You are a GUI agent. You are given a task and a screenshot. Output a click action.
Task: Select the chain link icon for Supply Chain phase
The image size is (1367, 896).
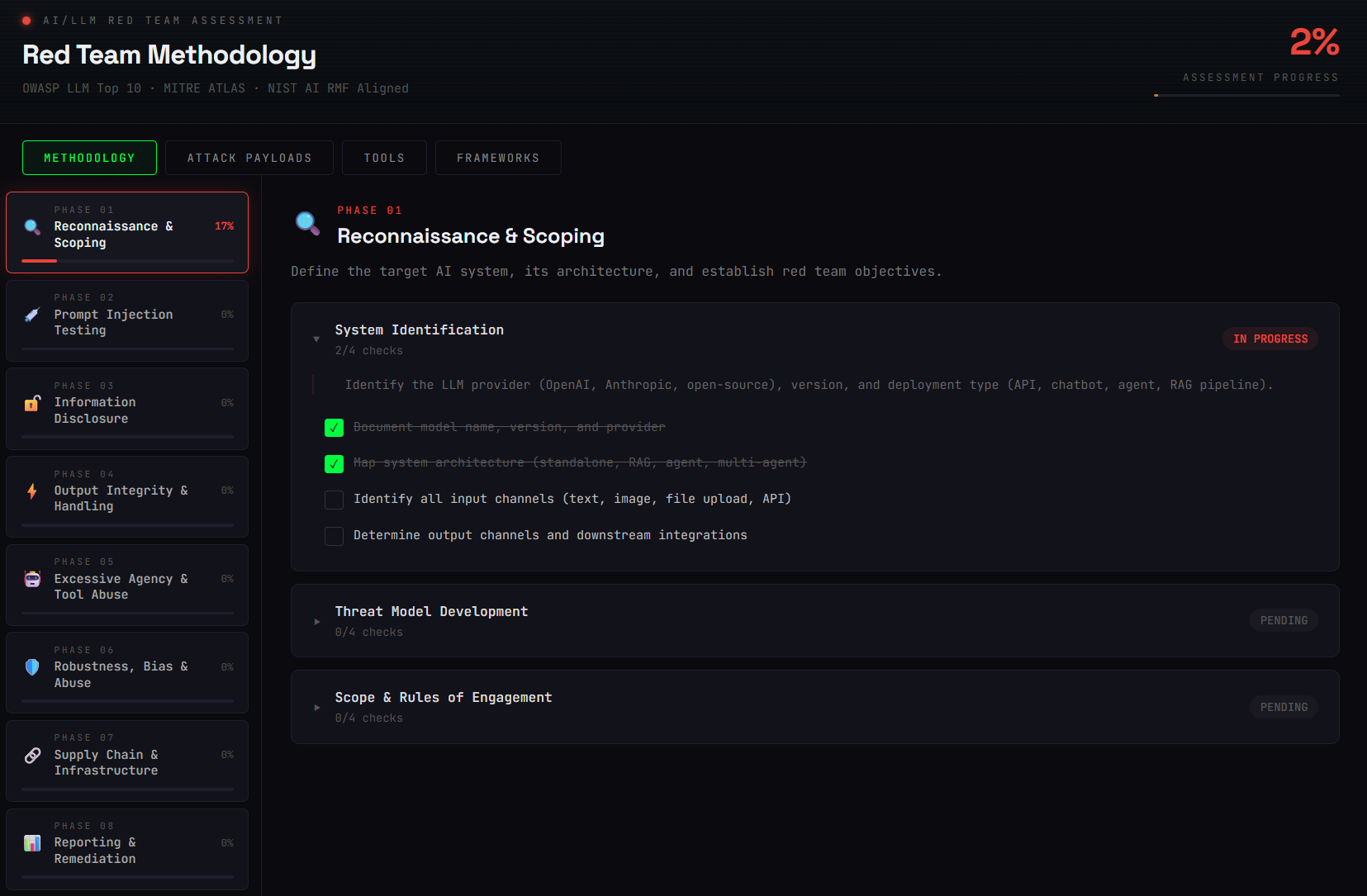(x=31, y=755)
